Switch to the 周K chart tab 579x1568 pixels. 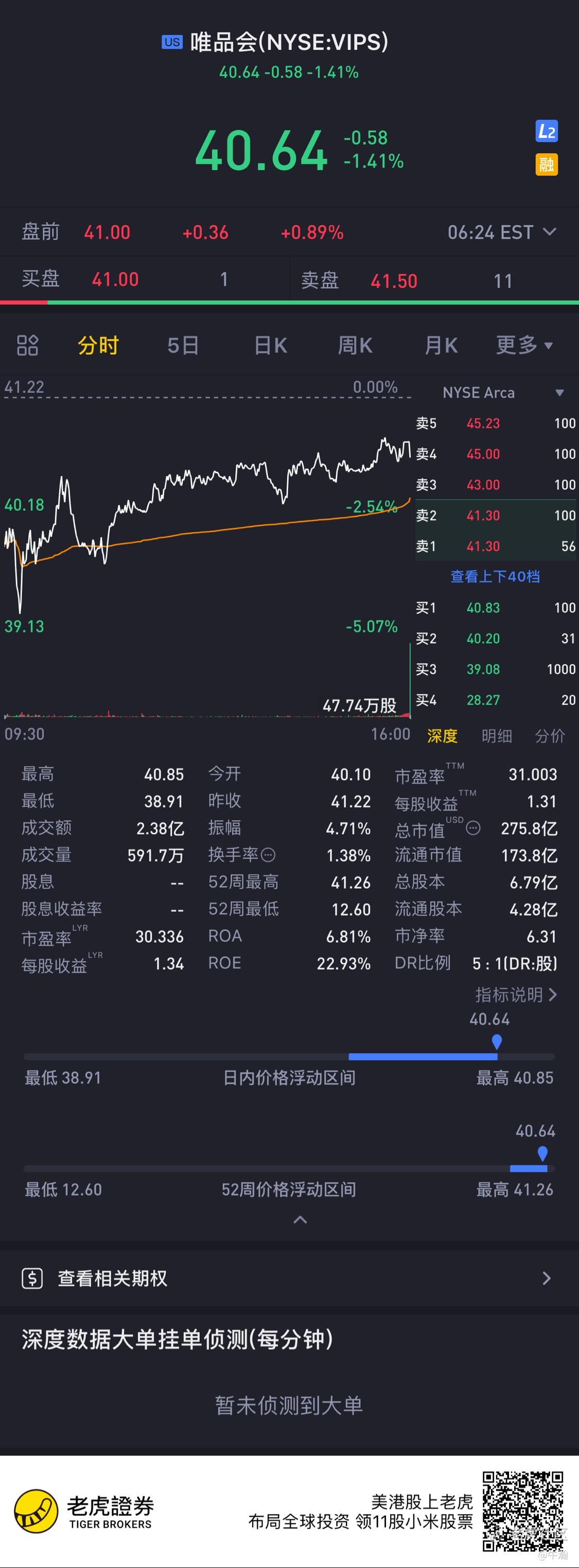(355, 346)
